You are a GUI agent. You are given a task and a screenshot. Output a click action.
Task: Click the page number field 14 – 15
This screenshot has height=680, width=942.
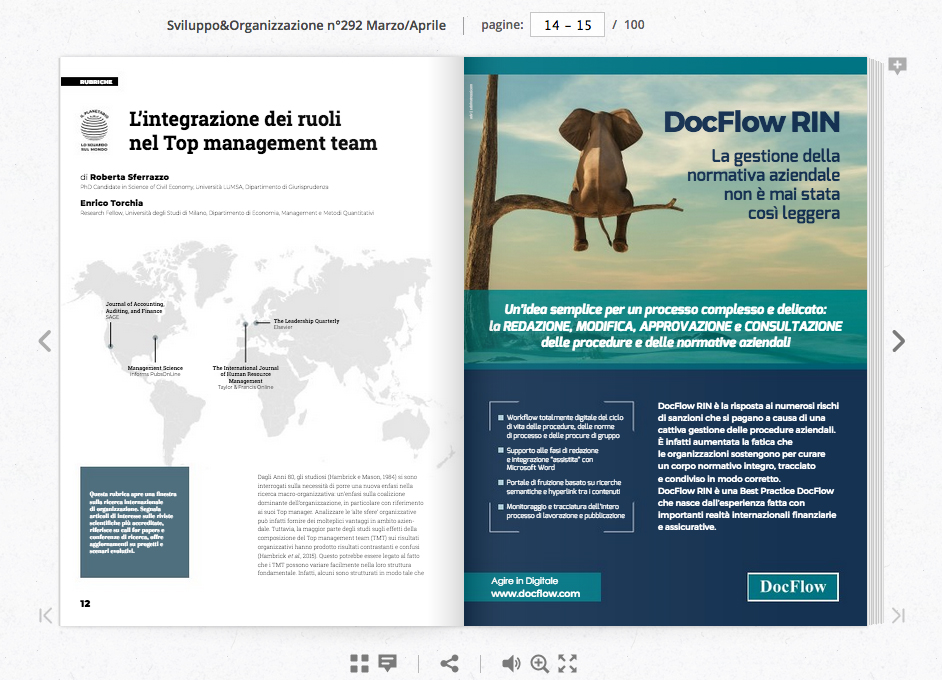click(x=567, y=25)
